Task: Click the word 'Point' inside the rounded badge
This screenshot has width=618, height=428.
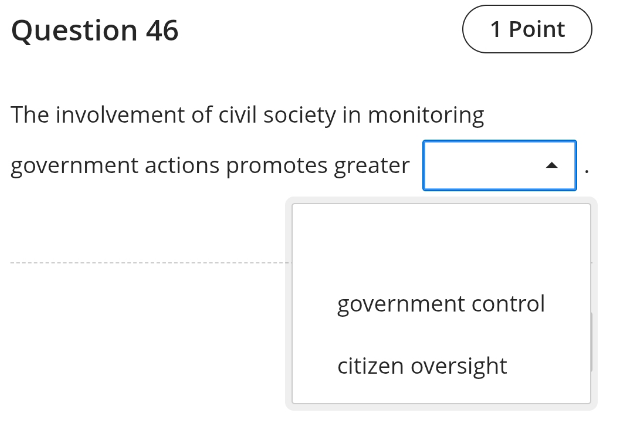Action: pos(537,30)
